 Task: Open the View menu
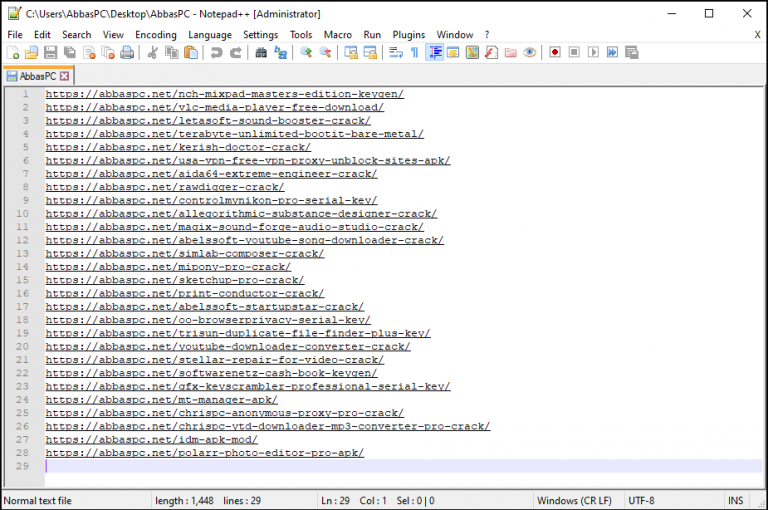(x=113, y=35)
